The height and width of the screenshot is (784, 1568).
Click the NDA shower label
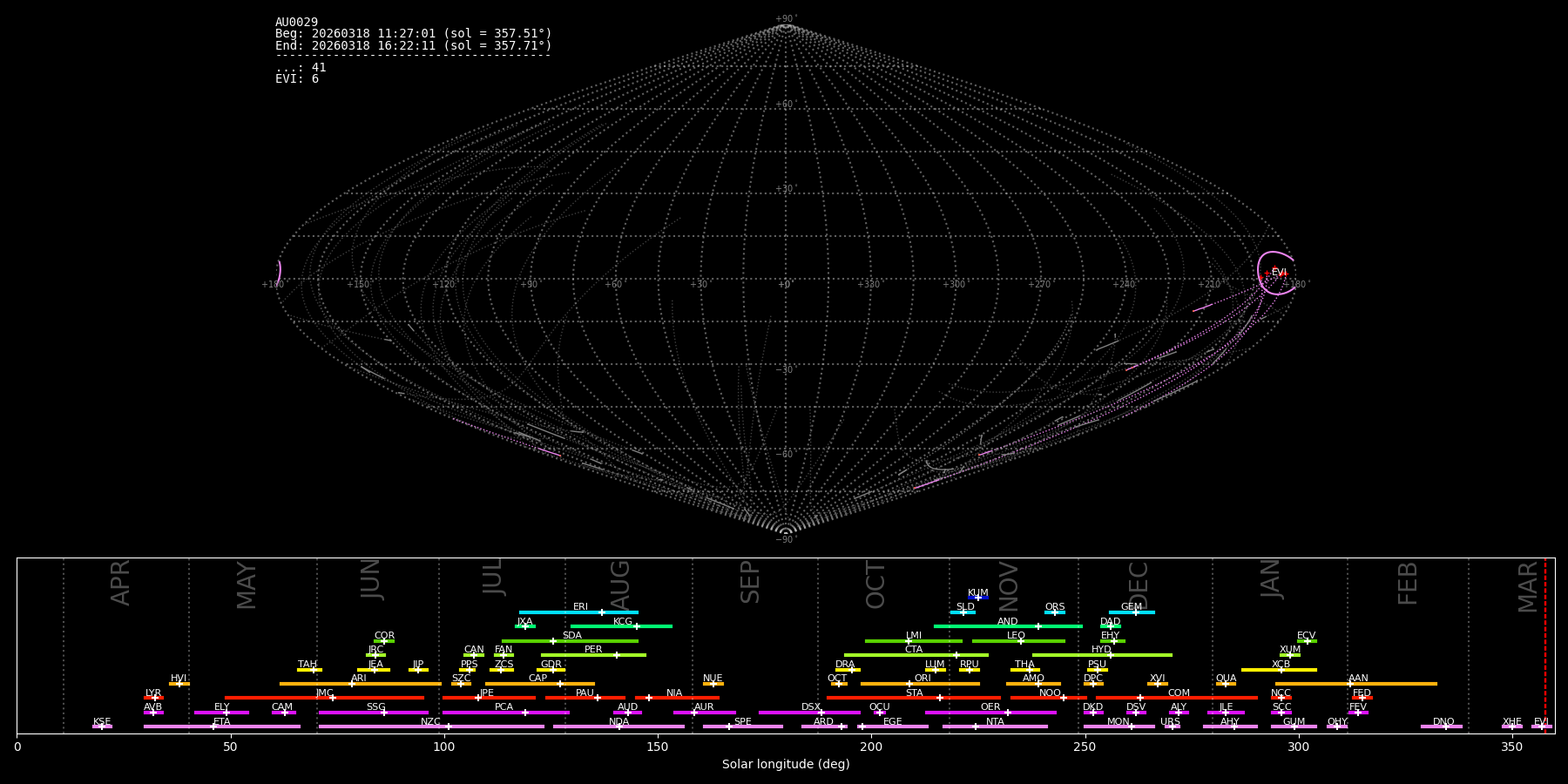coord(619,721)
